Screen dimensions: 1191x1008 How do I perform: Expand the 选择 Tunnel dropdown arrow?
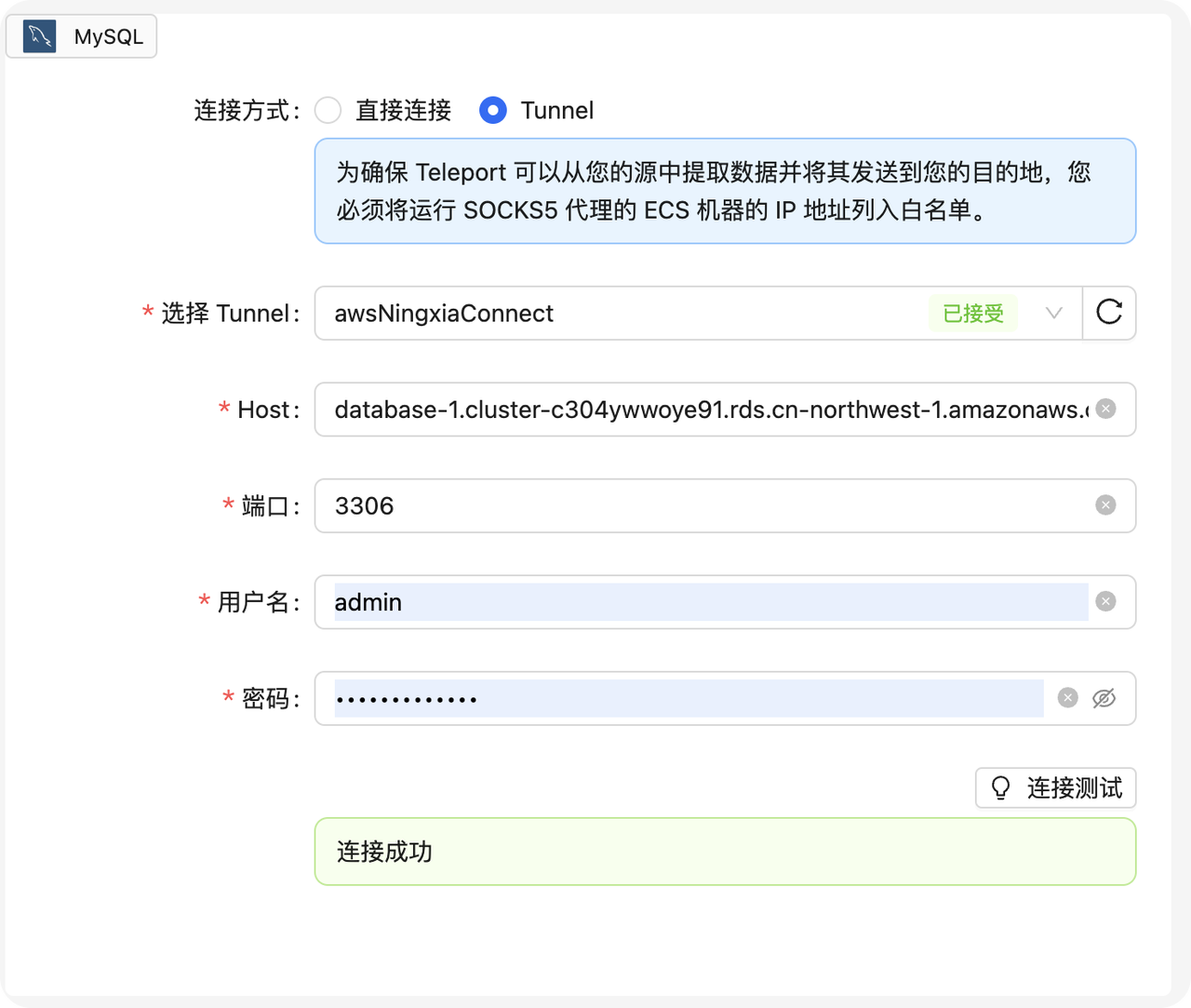1053,313
